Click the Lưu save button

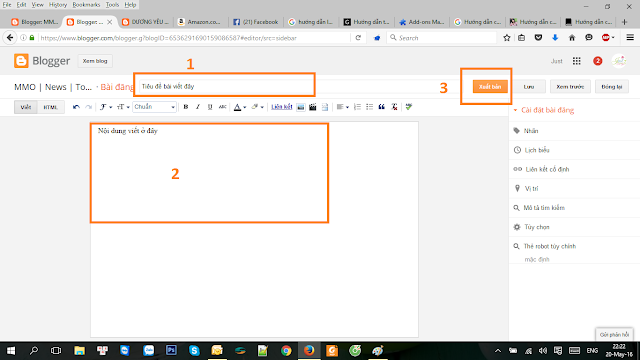[529, 87]
